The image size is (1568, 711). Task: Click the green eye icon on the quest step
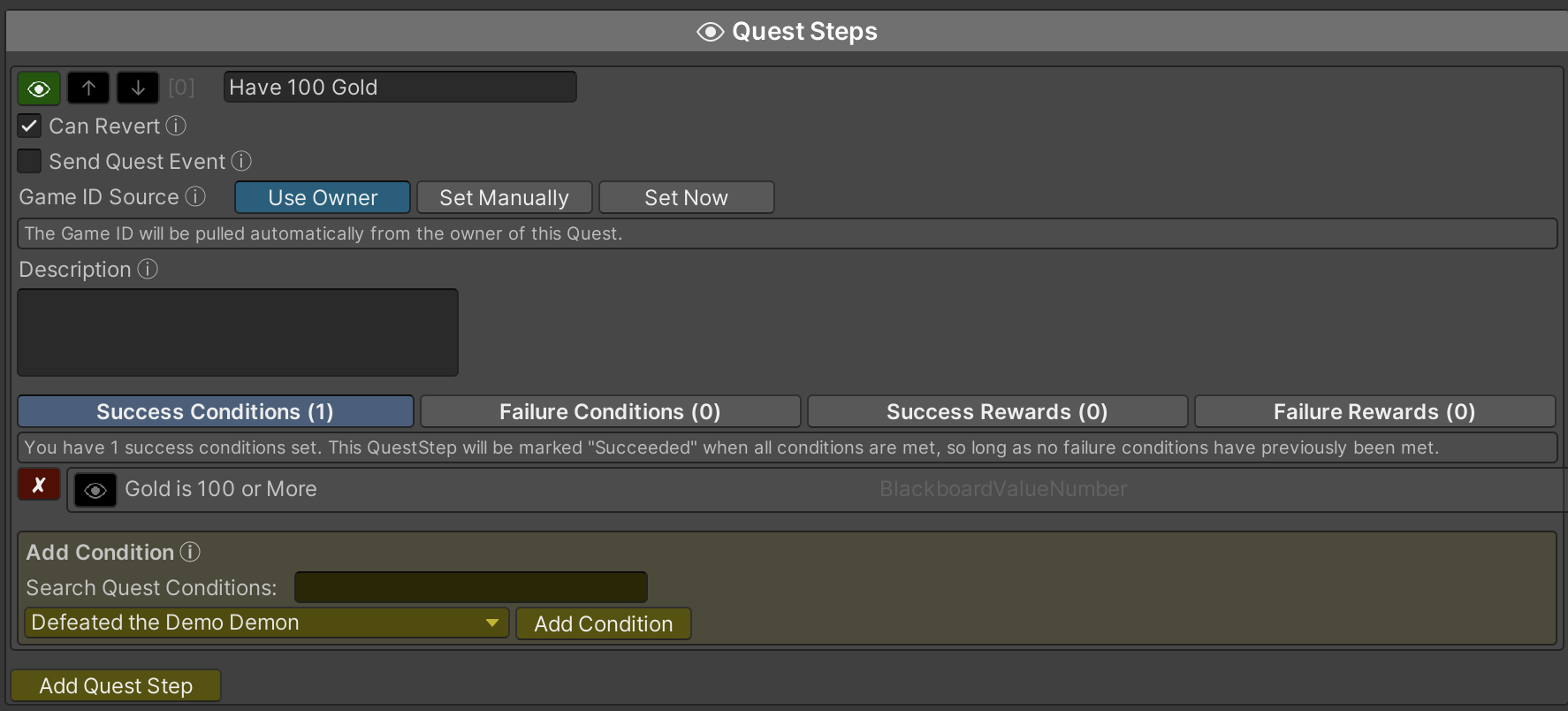(x=39, y=88)
